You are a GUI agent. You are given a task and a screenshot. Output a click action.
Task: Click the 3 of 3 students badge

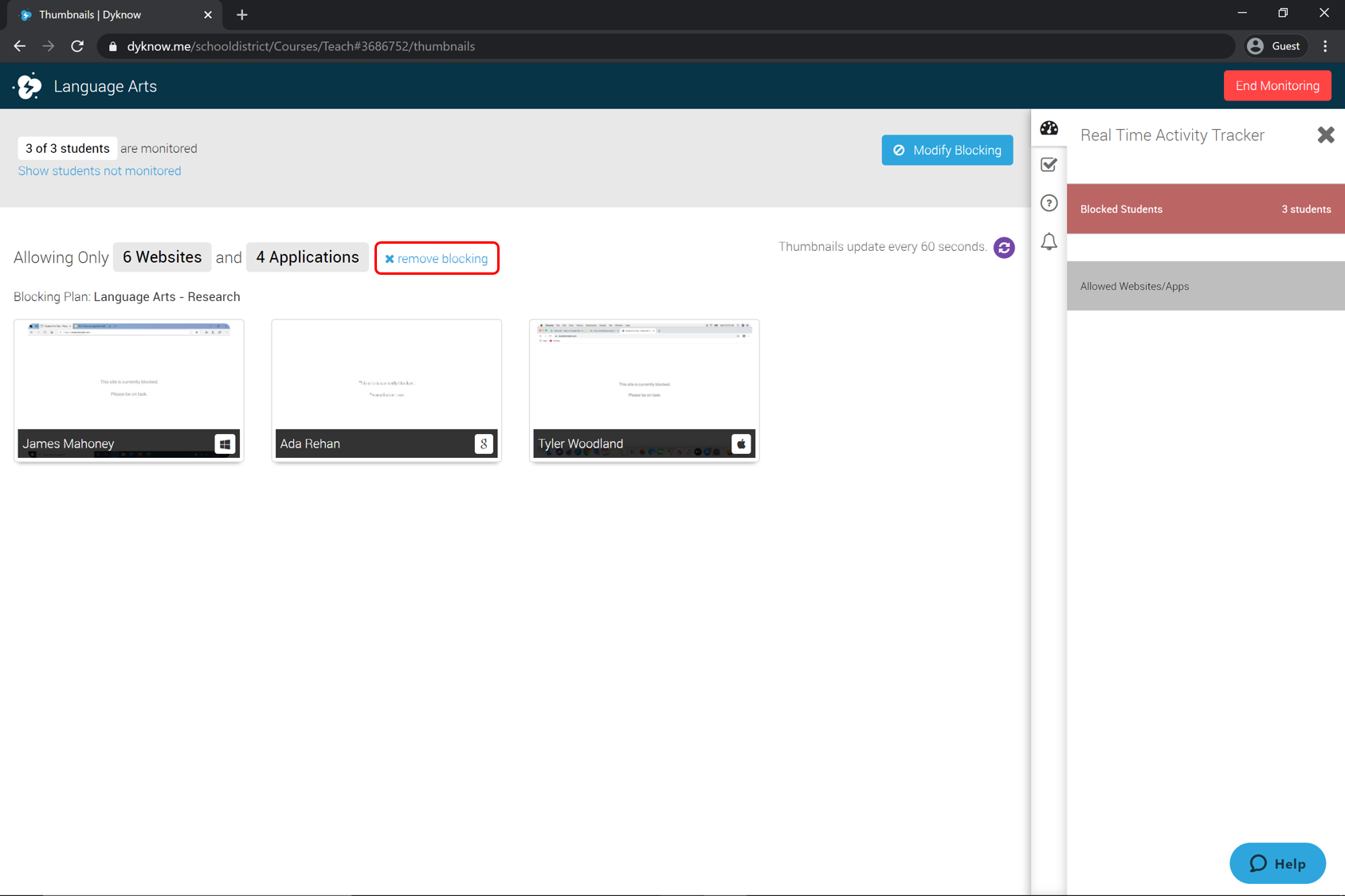click(68, 148)
